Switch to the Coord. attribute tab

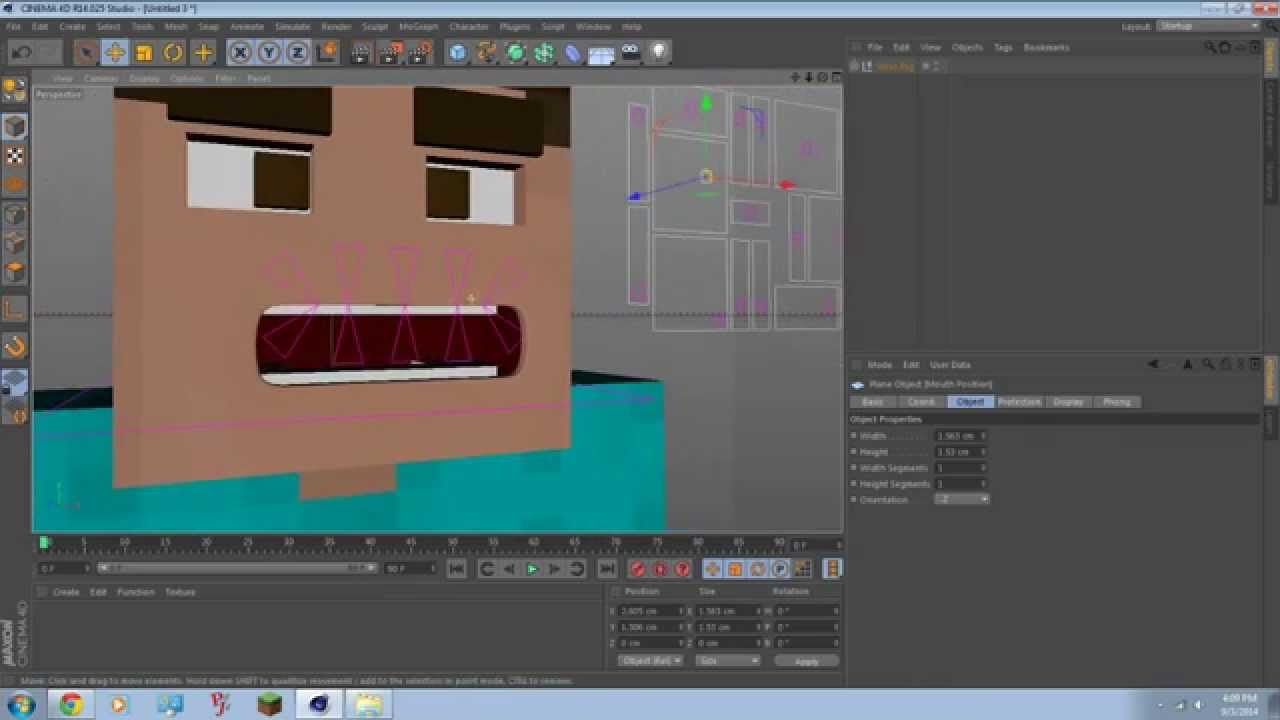tap(921, 402)
